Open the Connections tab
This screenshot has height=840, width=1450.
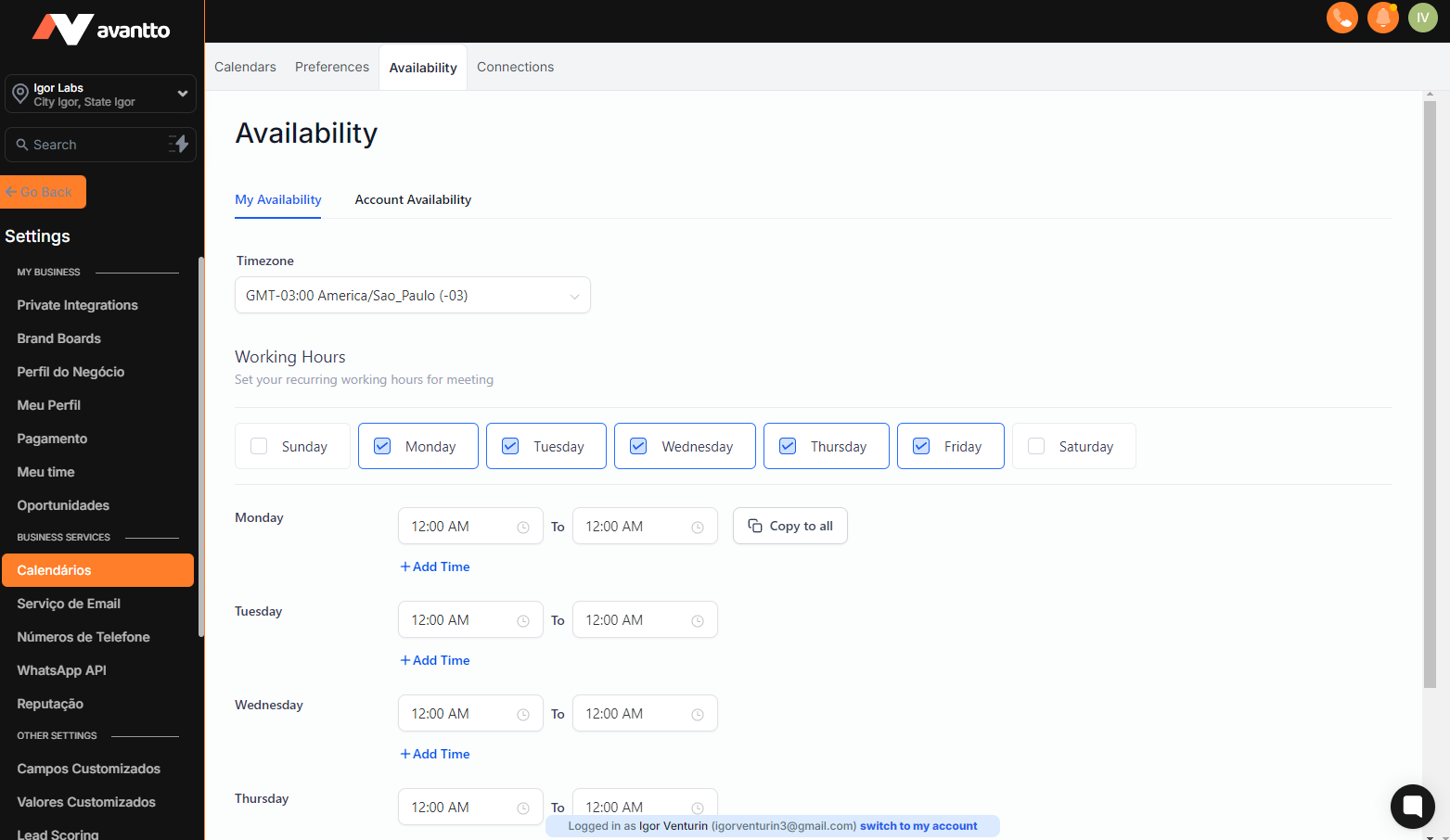pos(515,67)
